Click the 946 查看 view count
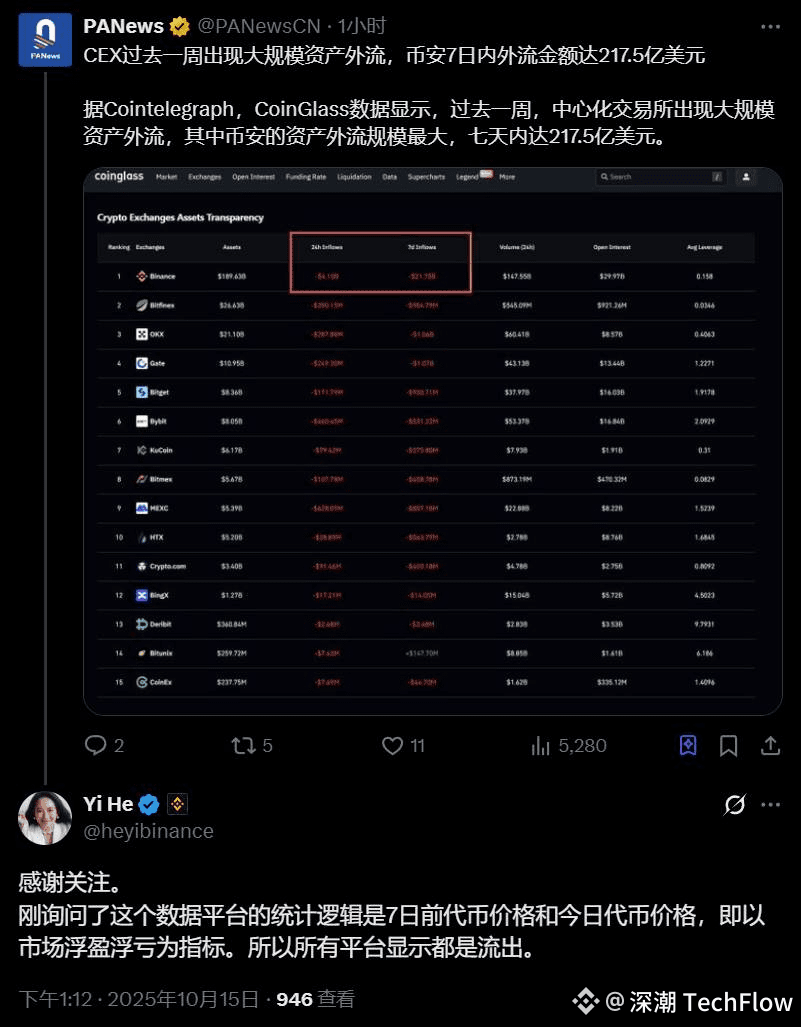801x1027 pixels. tap(315, 999)
